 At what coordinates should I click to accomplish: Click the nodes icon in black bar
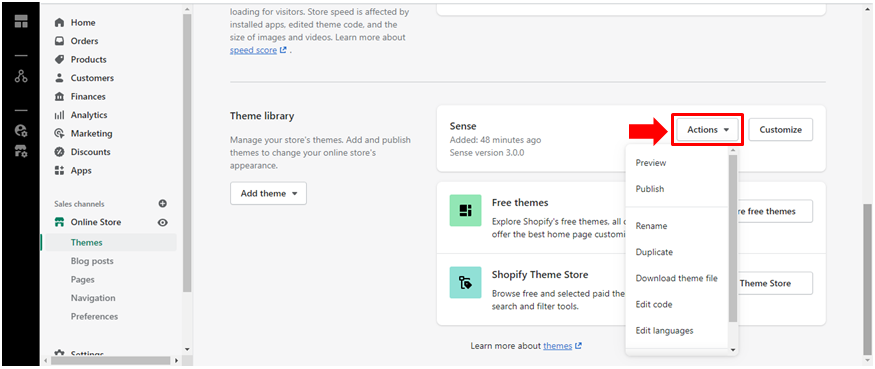coord(21,76)
